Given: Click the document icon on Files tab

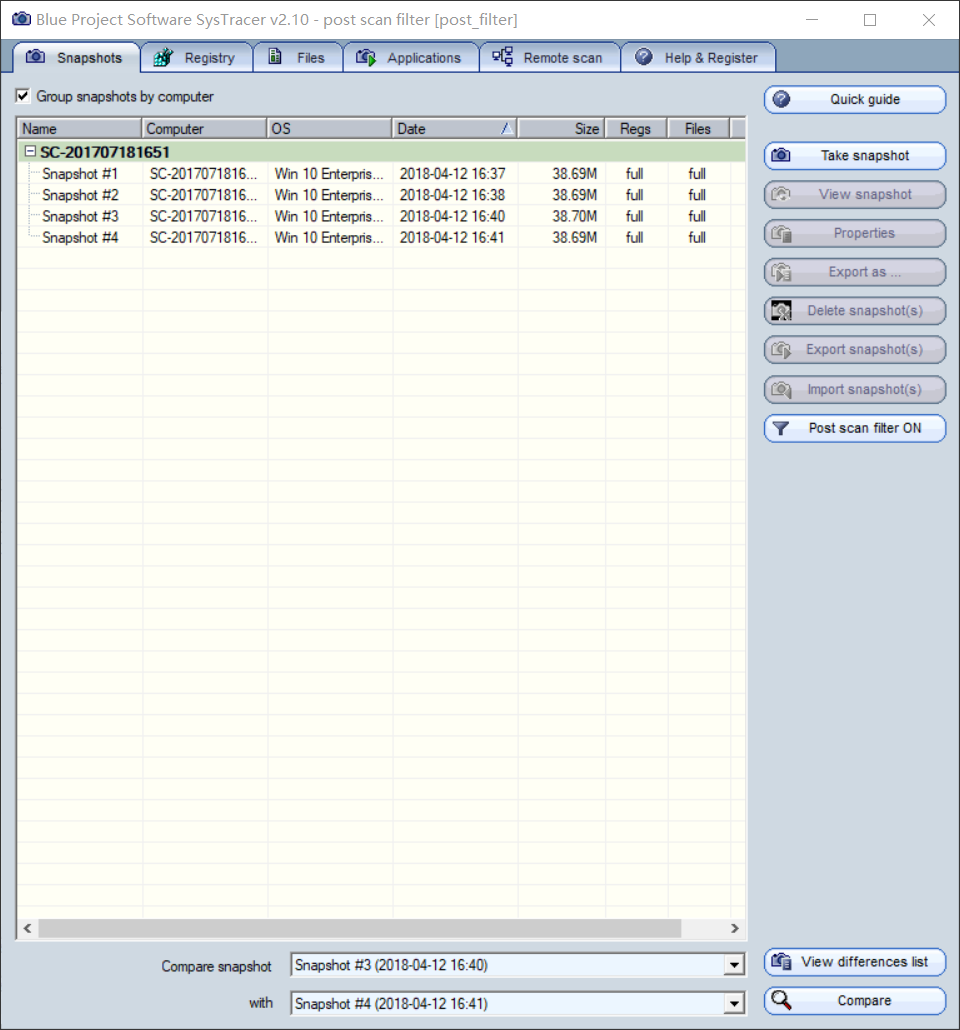Looking at the screenshot, I should point(275,56).
